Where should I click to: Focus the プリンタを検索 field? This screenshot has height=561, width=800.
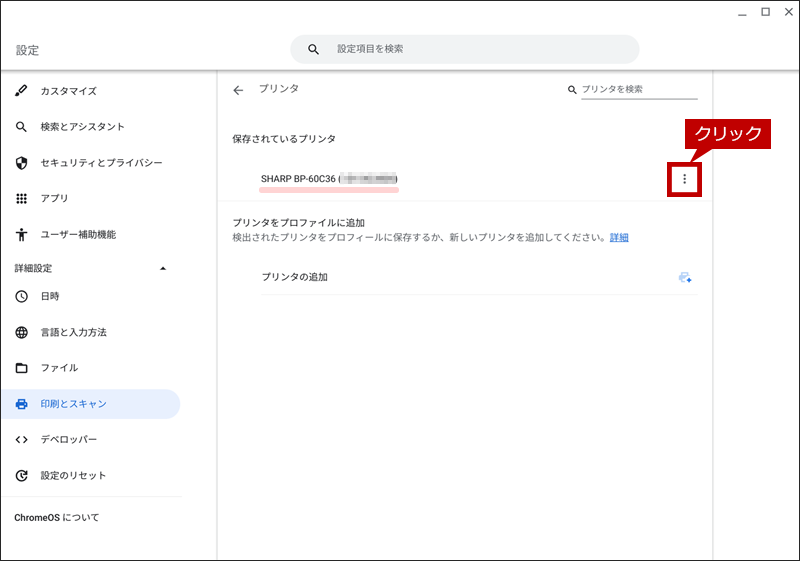[639, 90]
